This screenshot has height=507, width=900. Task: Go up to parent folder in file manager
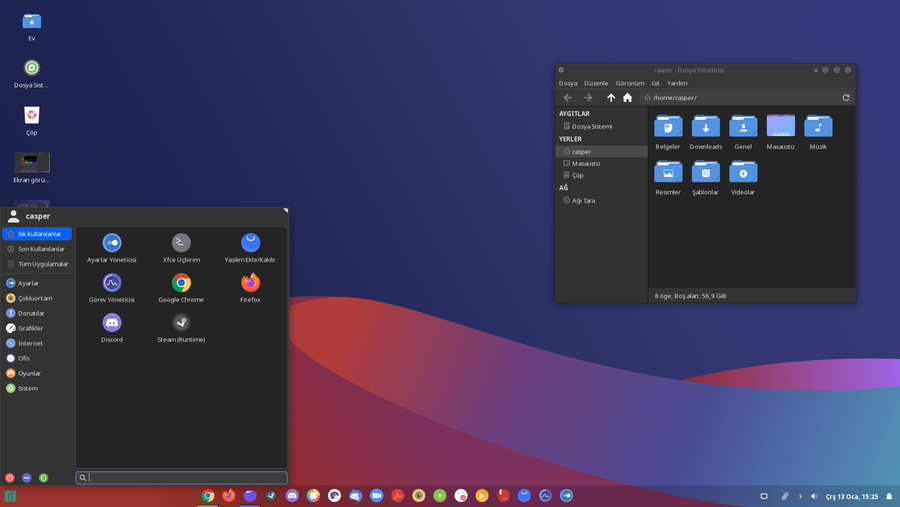click(611, 98)
